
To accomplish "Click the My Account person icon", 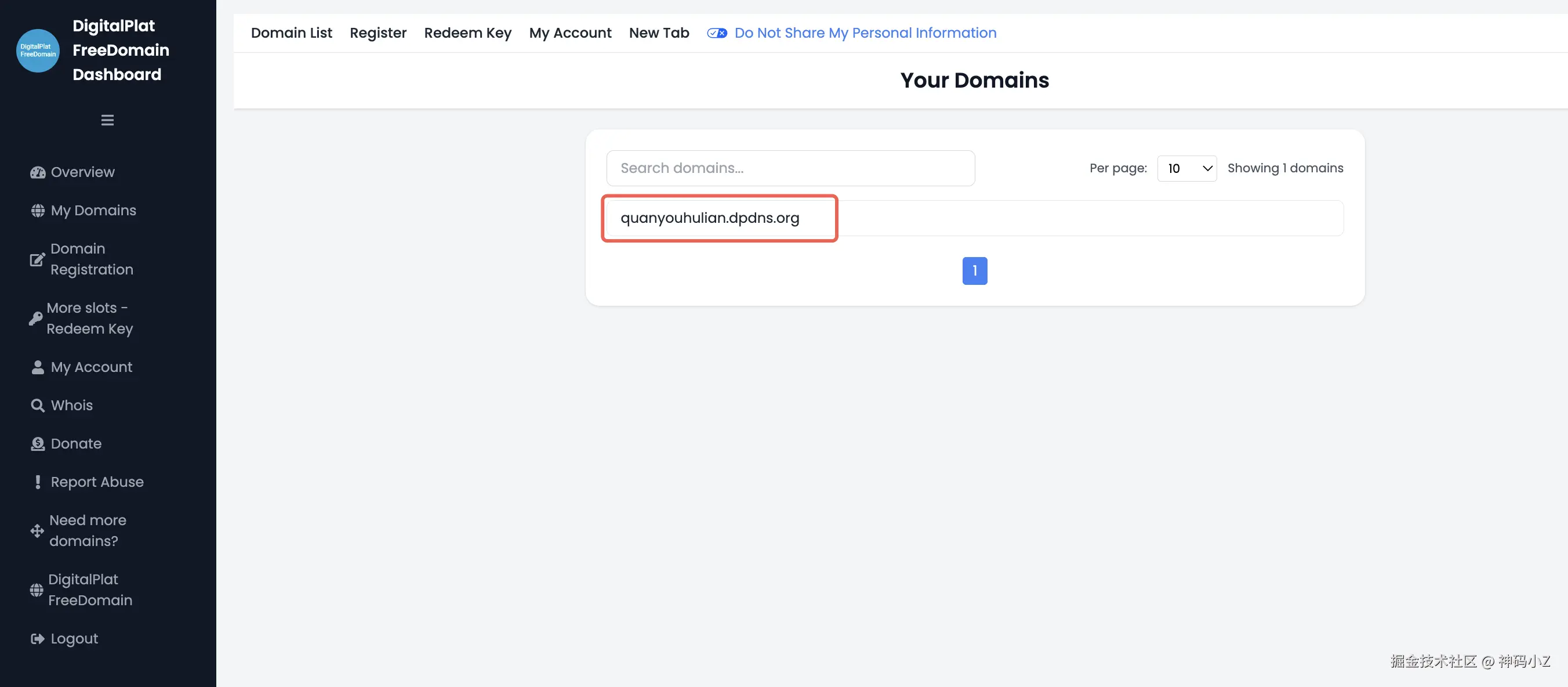I will click(38, 367).
